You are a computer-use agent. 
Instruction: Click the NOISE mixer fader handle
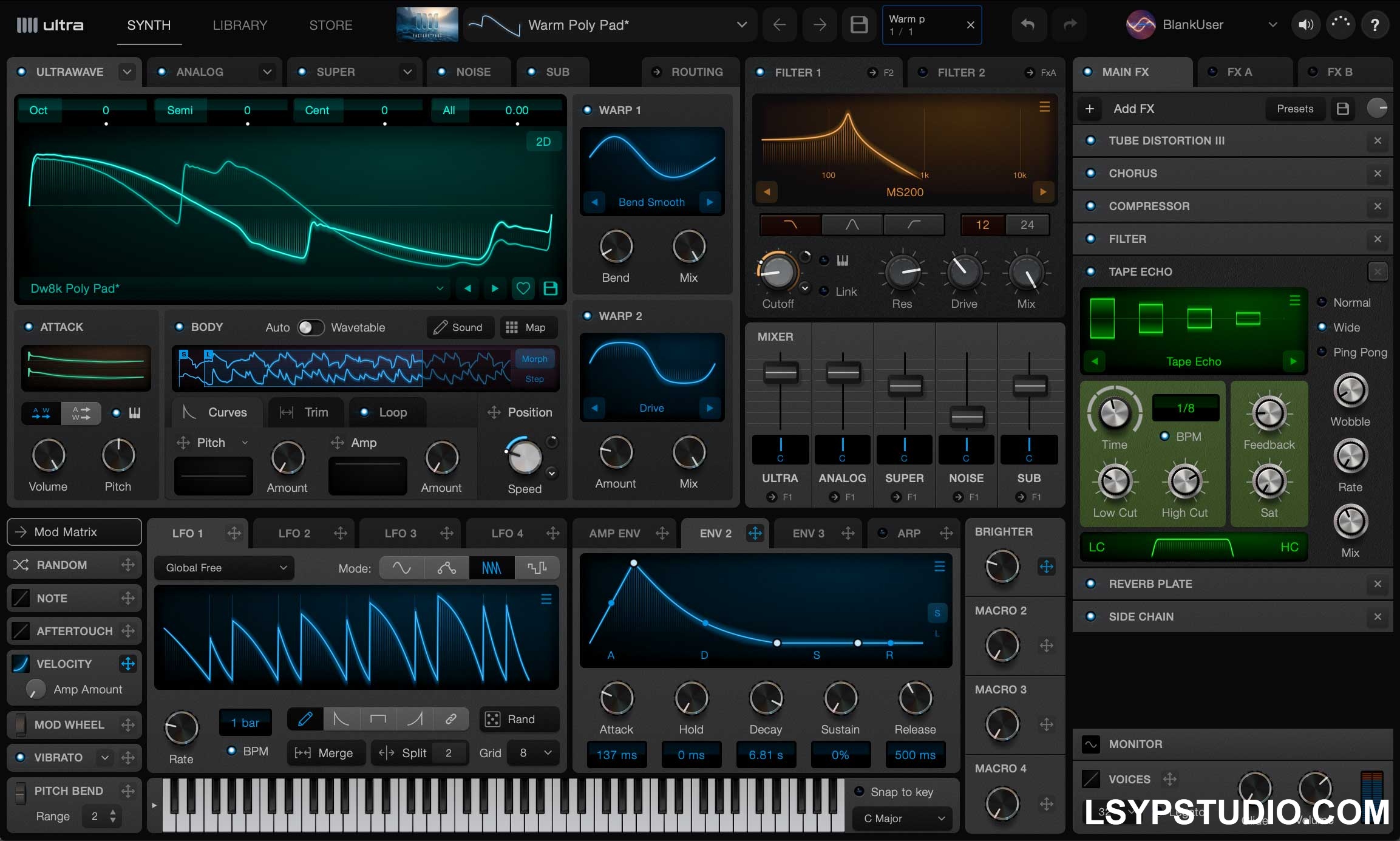(x=967, y=417)
